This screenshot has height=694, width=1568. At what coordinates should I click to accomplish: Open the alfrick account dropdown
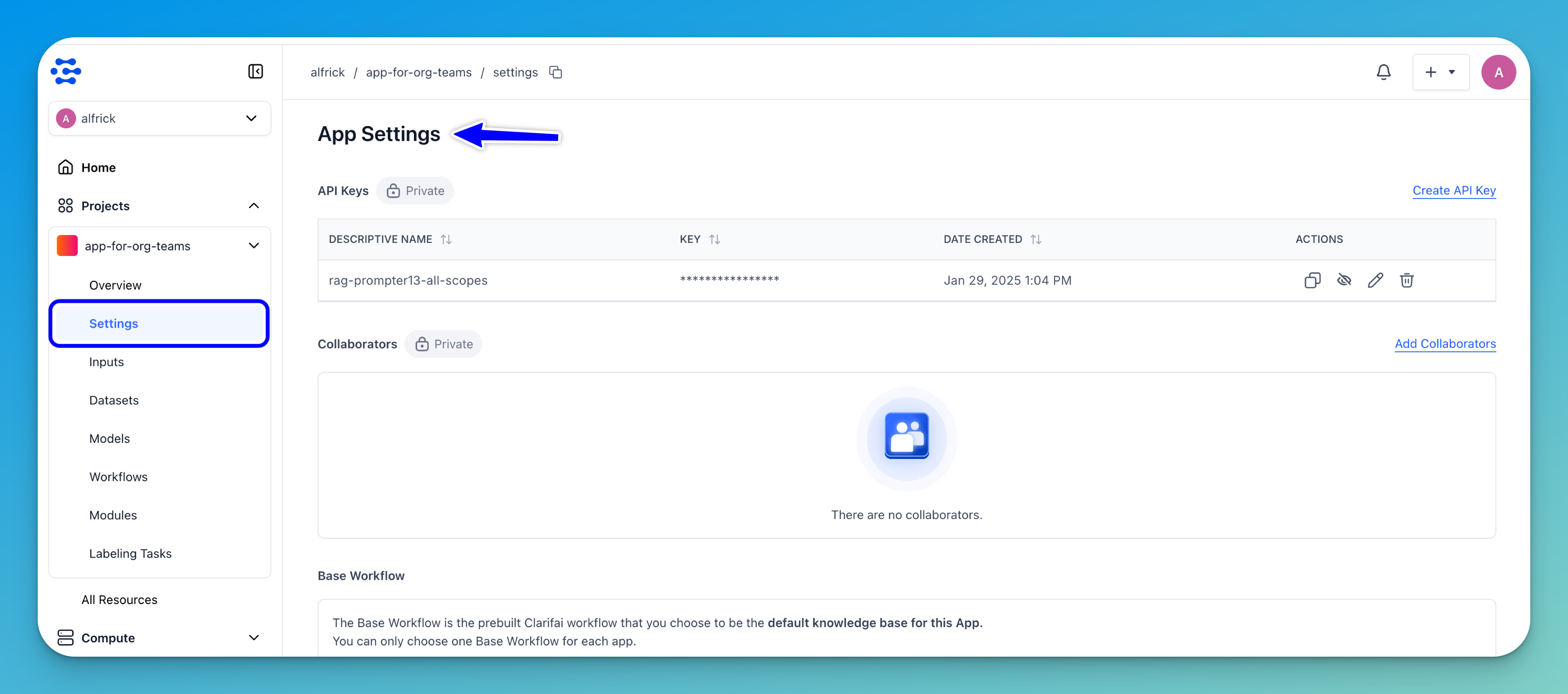click(159, 119)
